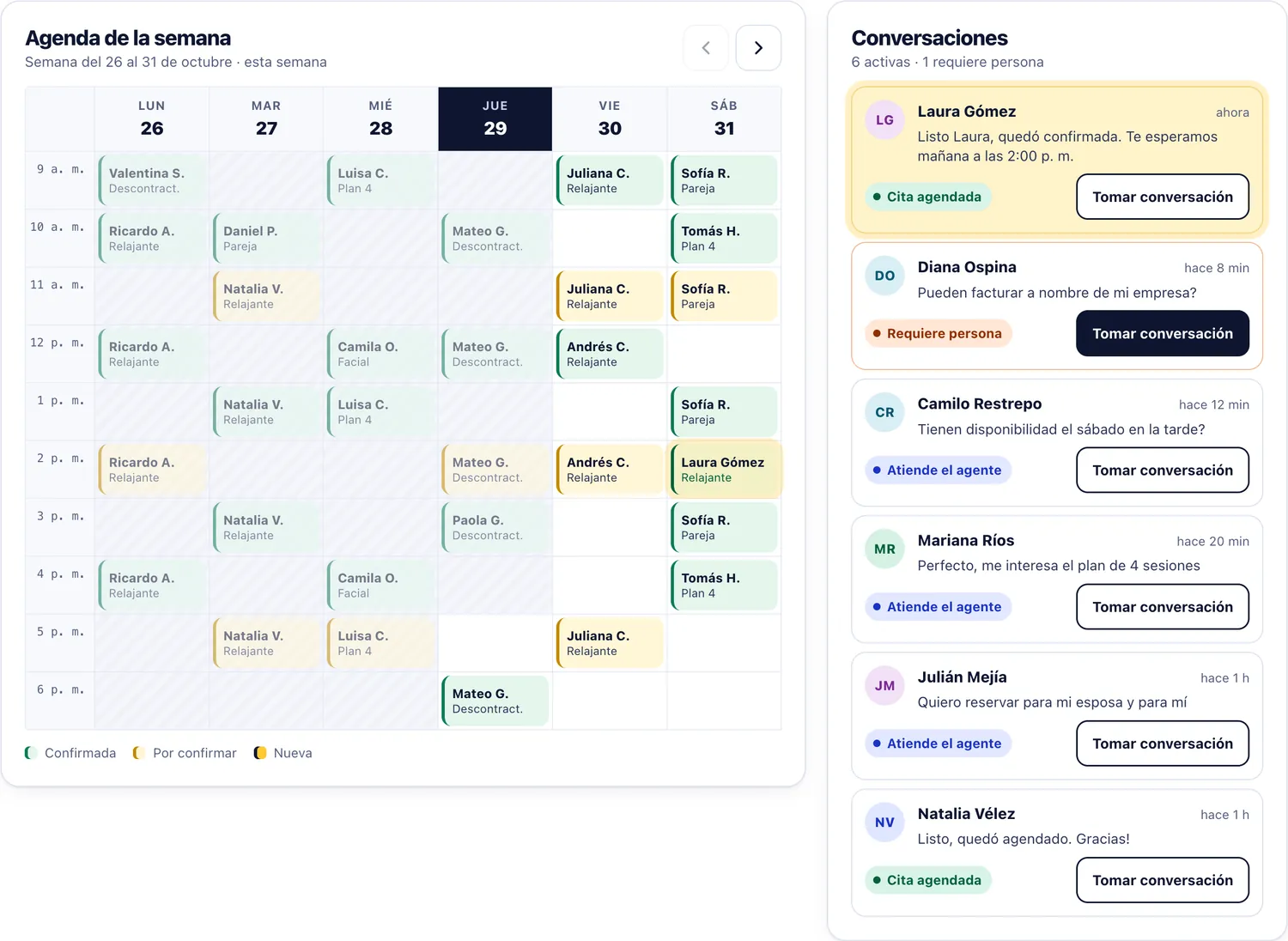Click the CR avatar of Camilo Restrepo
This screenshot has height=941, width=1288.
(x=884, y=412)
